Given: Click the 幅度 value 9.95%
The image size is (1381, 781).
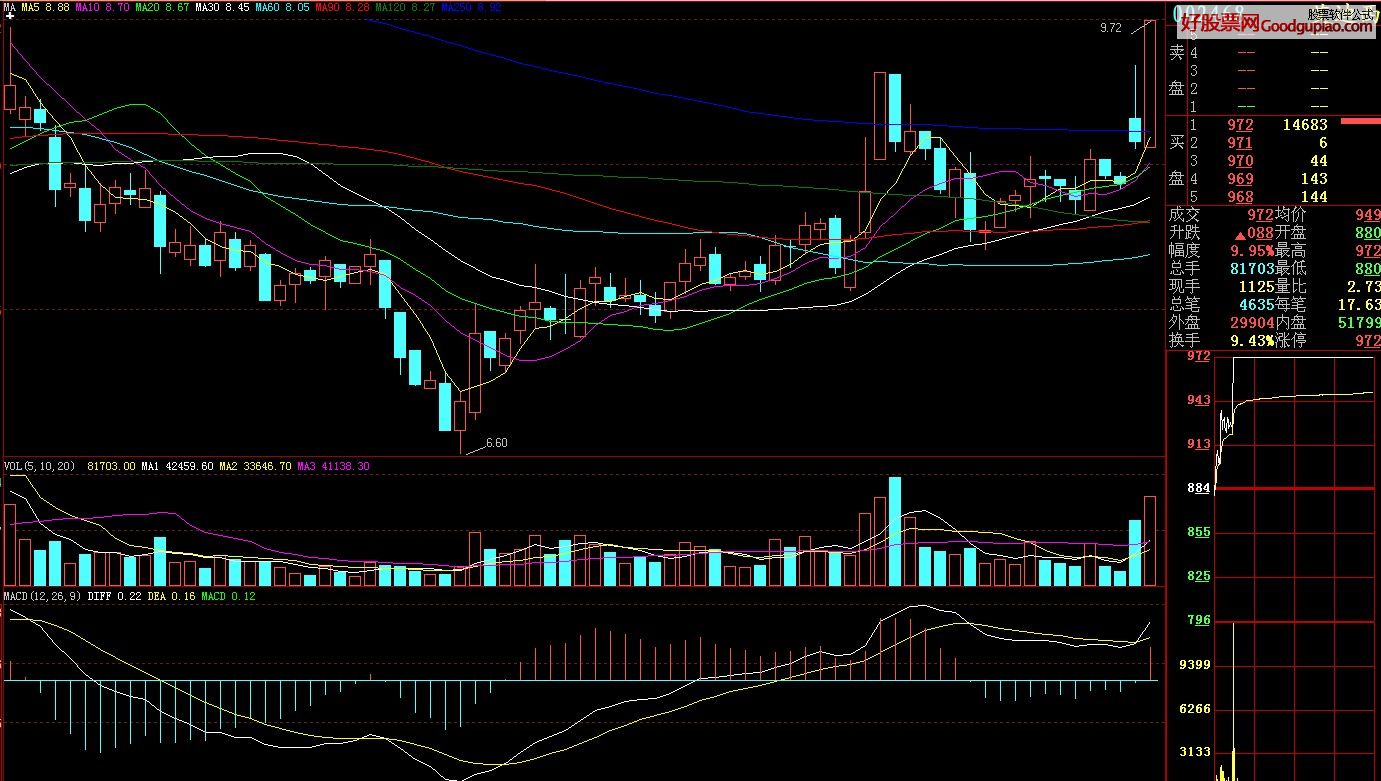Looking at the screenshot, I should (1252, 250).
